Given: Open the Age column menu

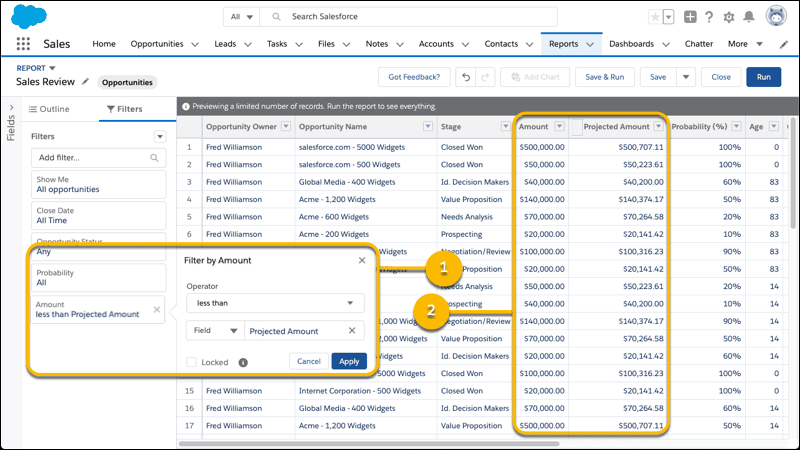Looking at the screenshot, I should pos(774,127).
